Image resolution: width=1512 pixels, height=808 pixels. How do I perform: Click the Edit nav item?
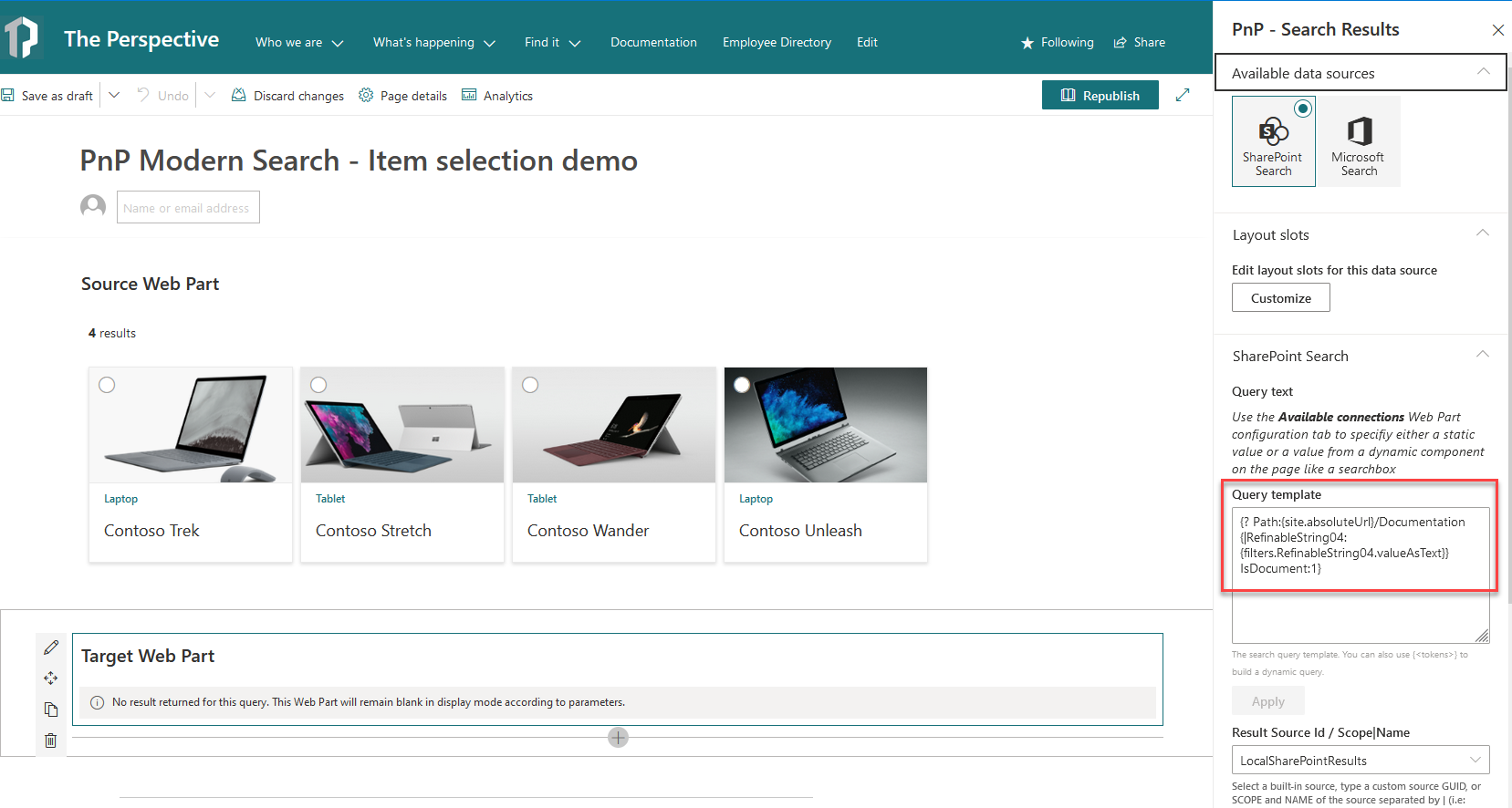[x=867, y=43]
